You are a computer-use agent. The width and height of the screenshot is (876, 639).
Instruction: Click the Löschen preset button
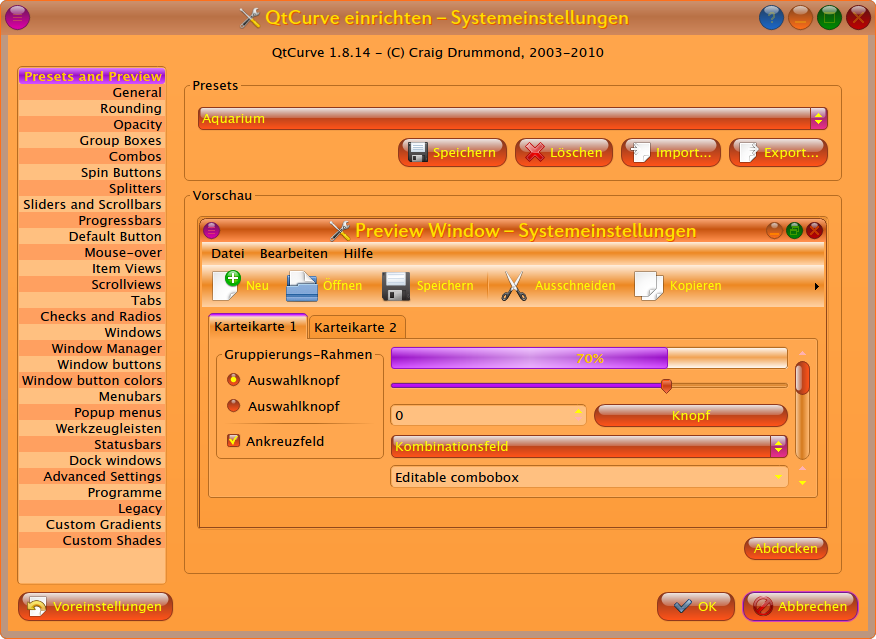pyautogui.click(x=564, y=152)
